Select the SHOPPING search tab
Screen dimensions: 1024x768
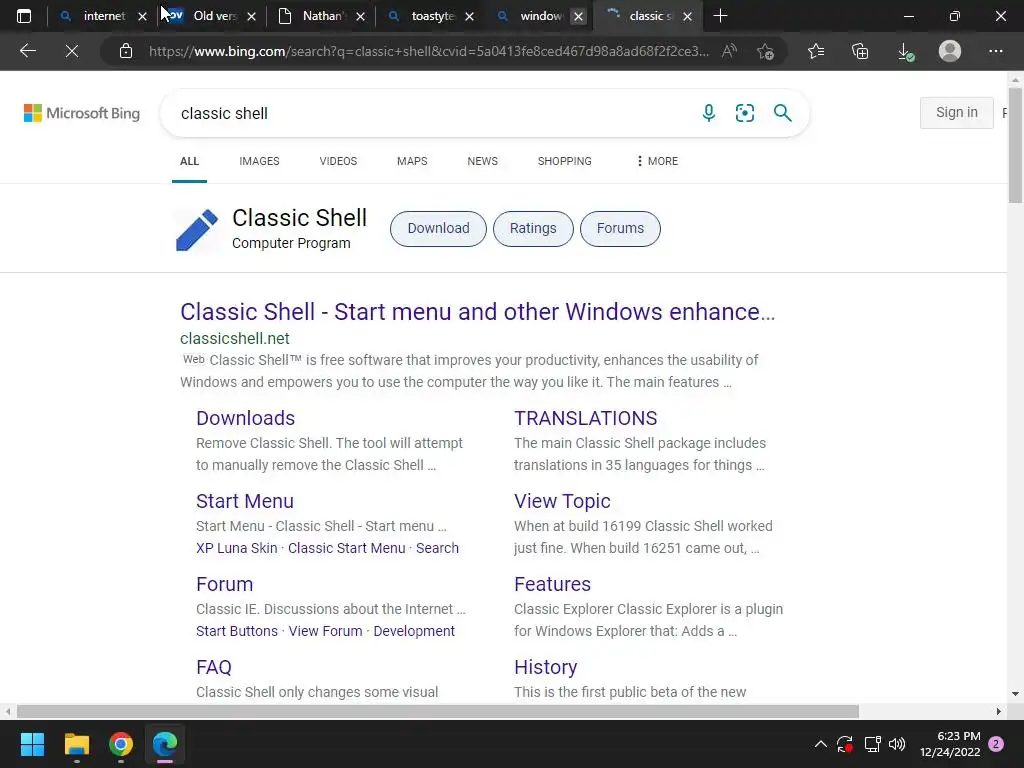(x=564, y=161)
